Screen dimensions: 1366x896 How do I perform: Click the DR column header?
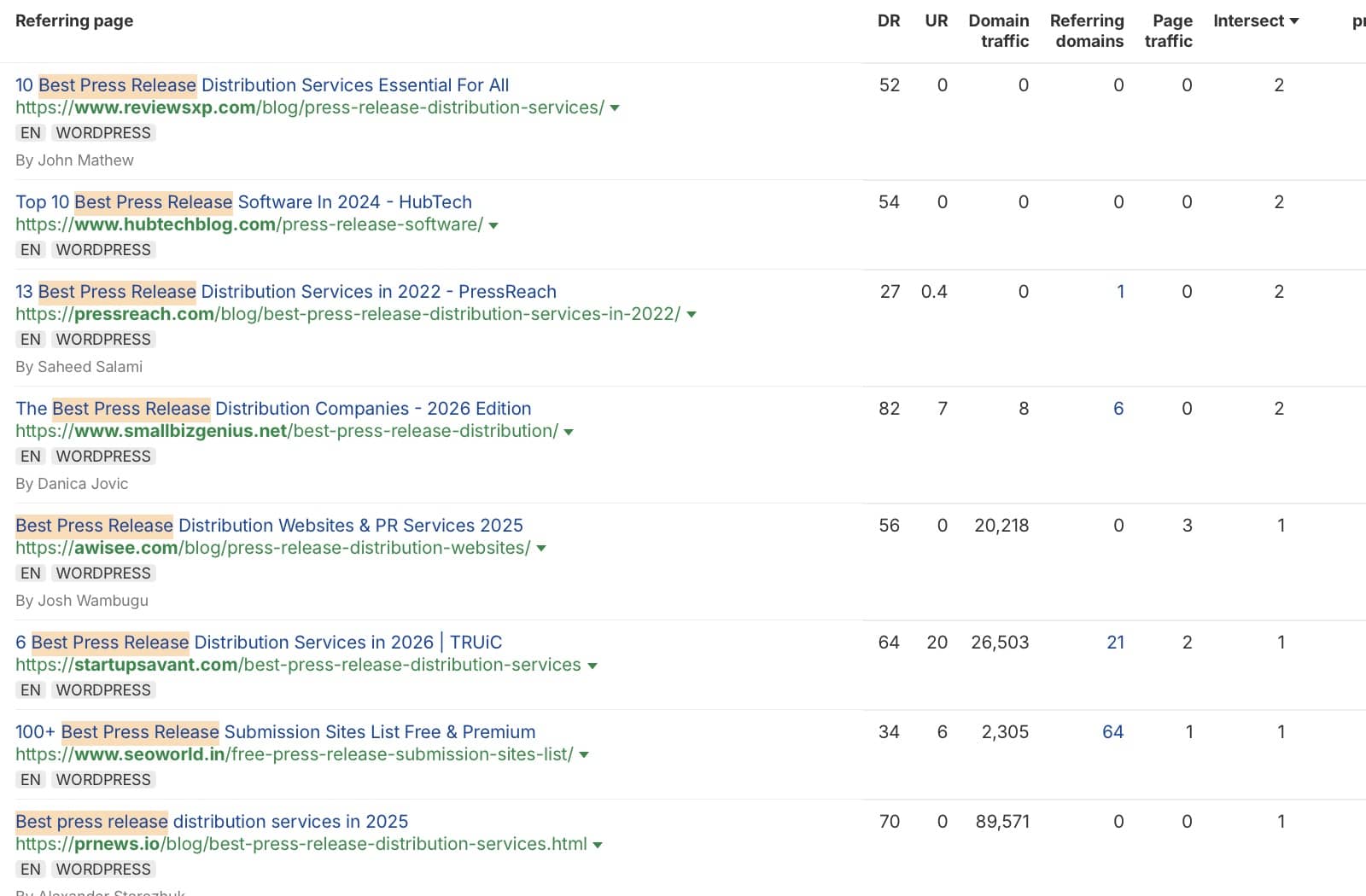click(889, 20)
